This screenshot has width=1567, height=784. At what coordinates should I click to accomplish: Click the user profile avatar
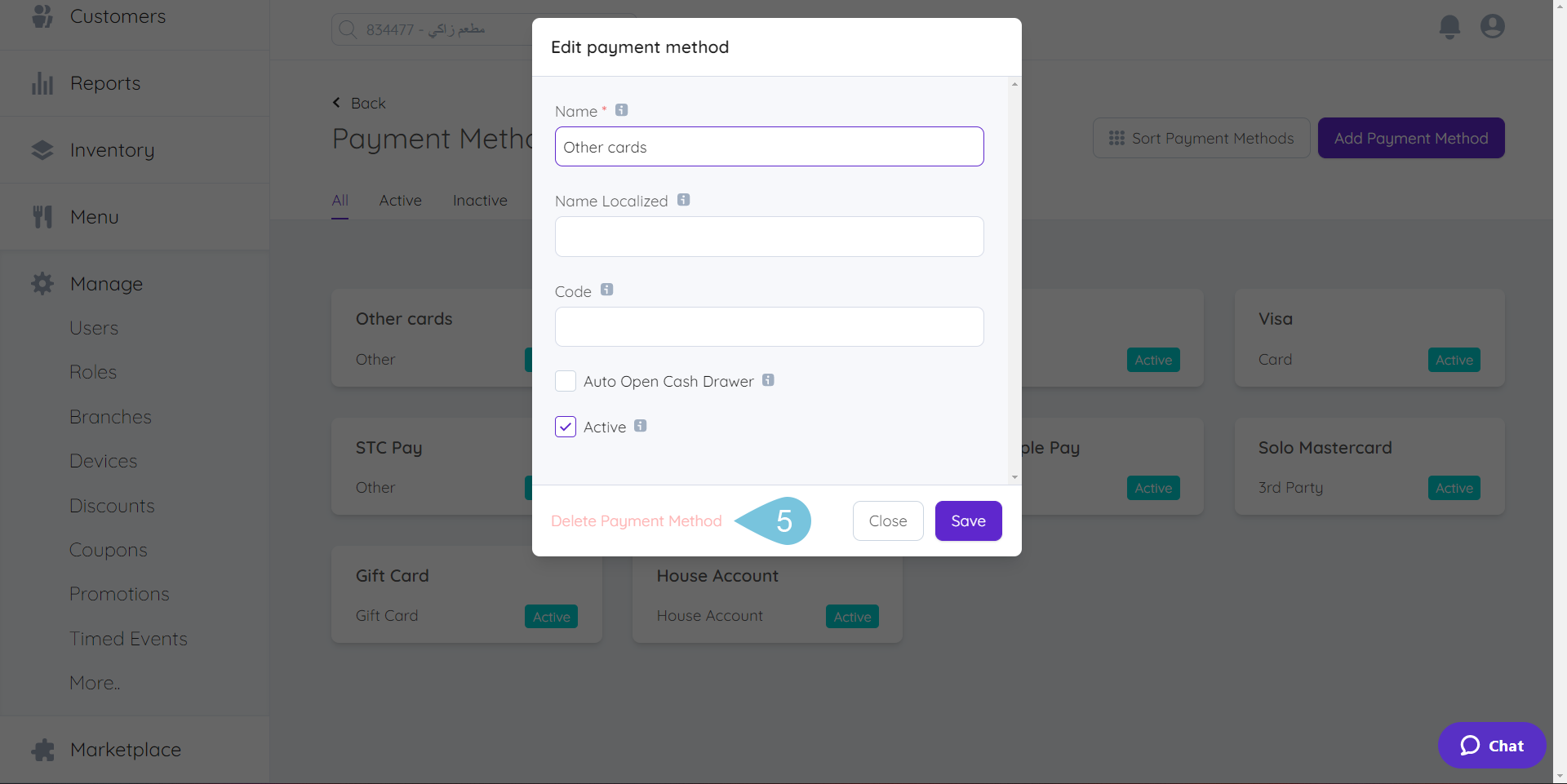(1492, 26)
